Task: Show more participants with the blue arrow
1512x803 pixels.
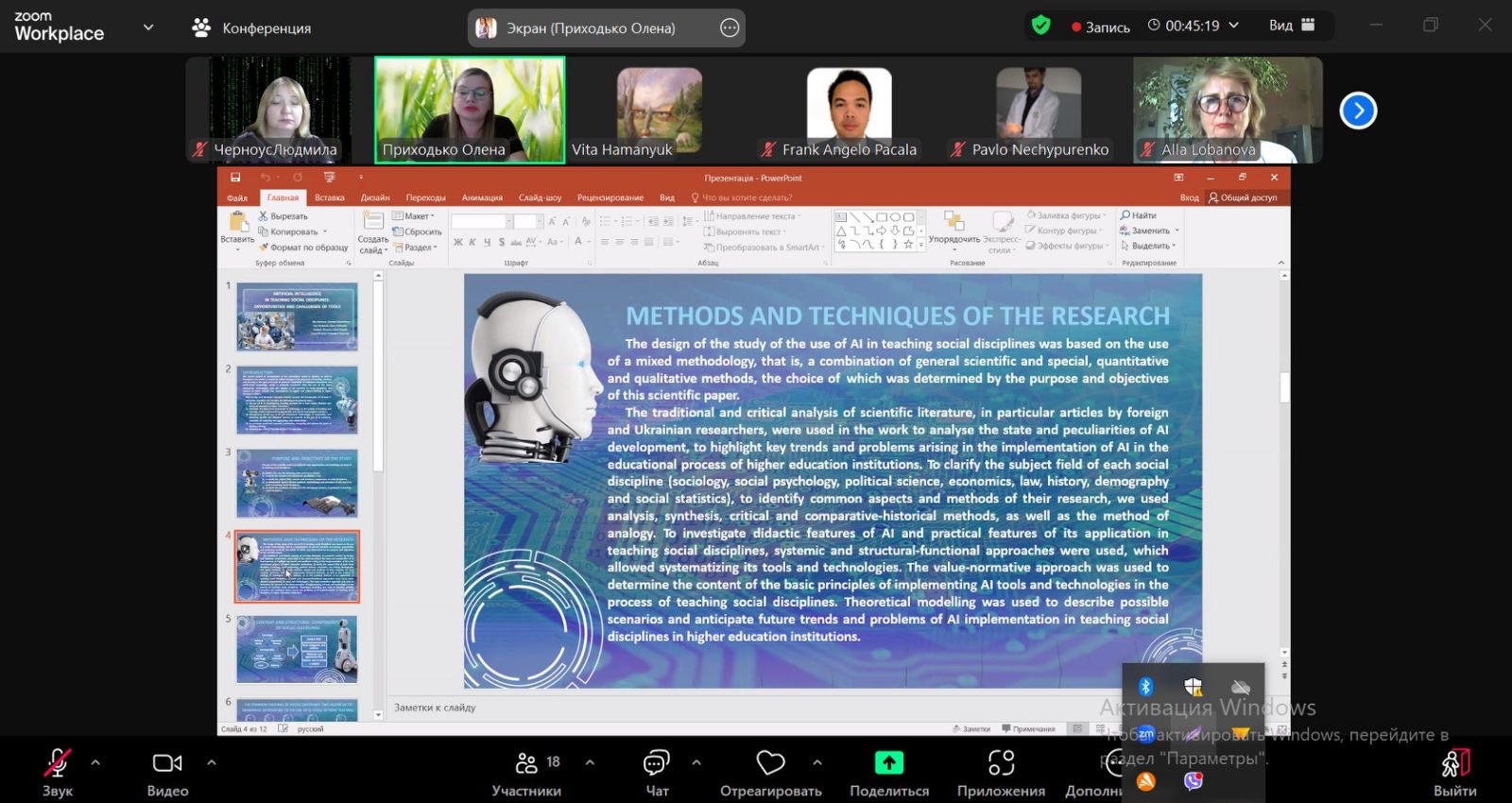Action: [1358, 111]
